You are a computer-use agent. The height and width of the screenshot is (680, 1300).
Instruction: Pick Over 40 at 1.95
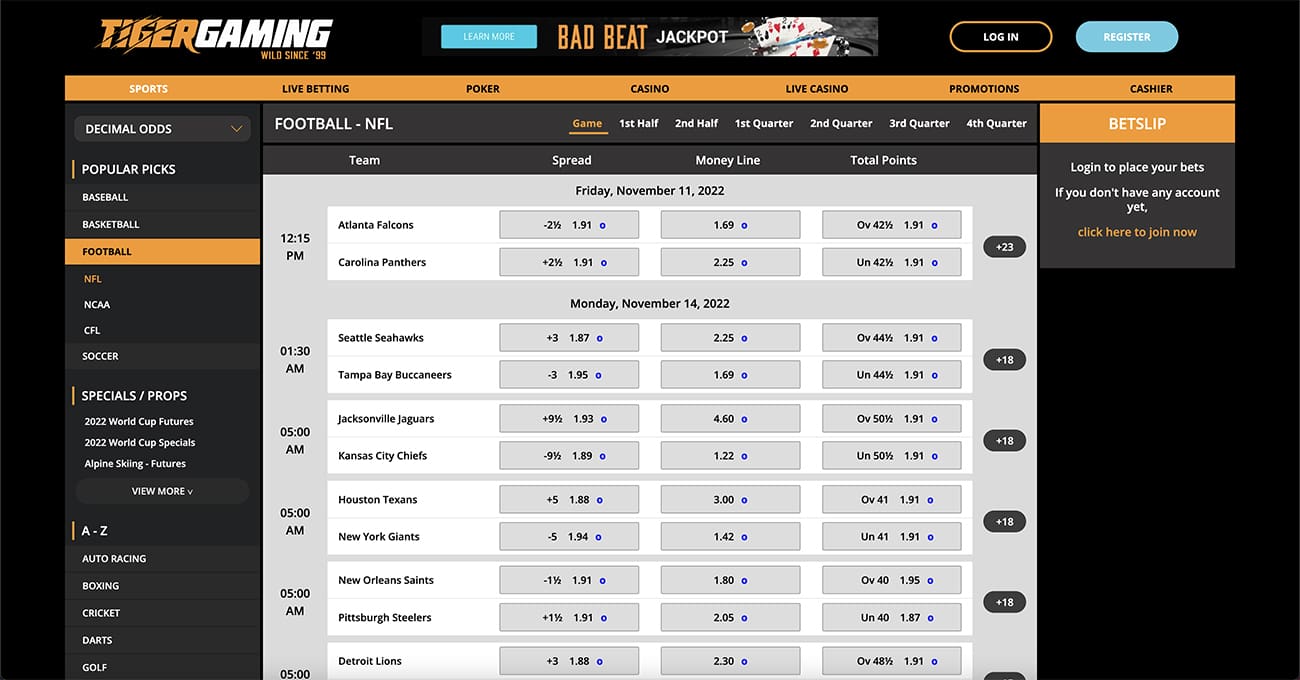[892, 580]
